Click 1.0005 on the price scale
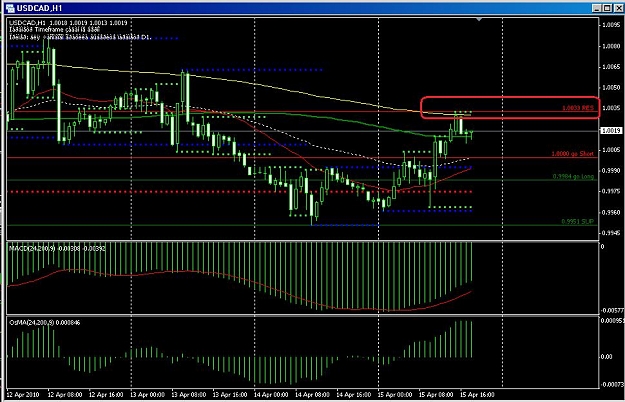The height and width of the screenshot is (402, 625). (611, 150)
